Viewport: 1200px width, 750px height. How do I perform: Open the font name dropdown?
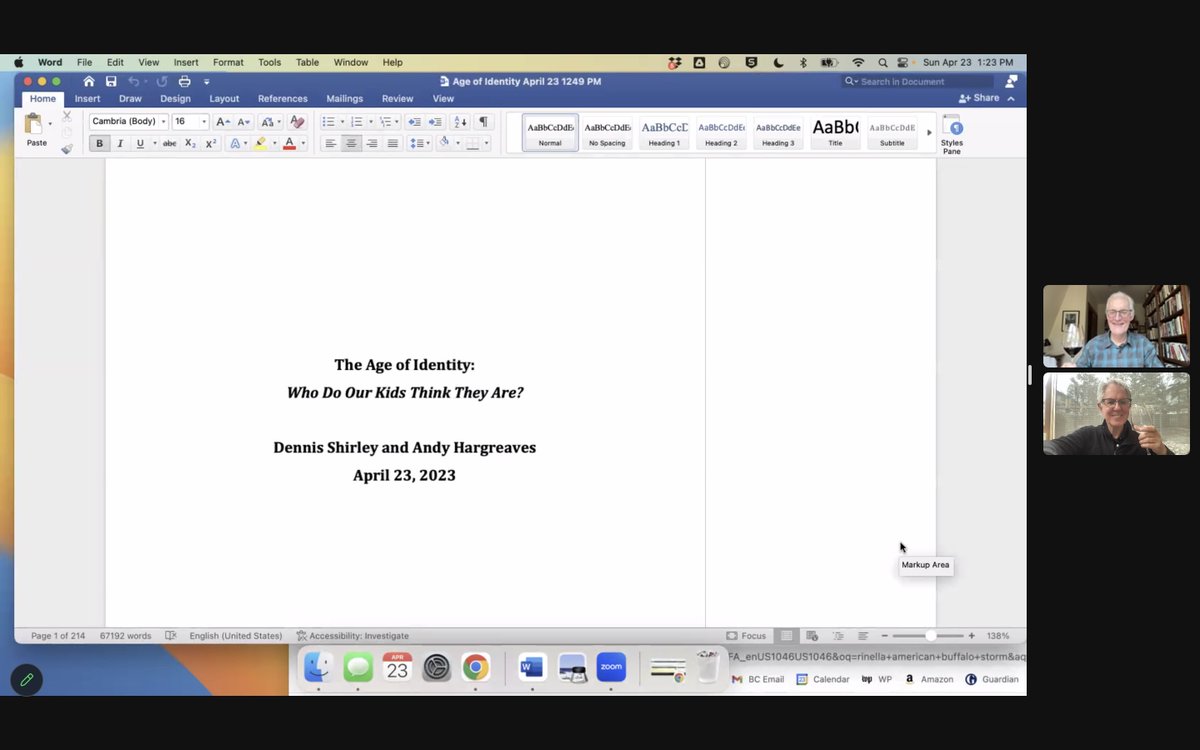pyautogui.click(x=164, y=121)
